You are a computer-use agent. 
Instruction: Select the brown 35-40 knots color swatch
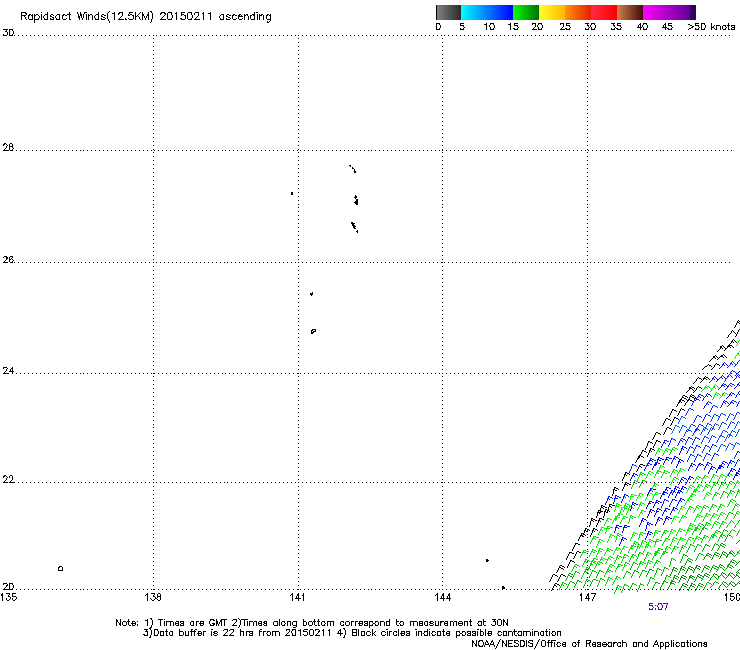click(x=630, y=12)
